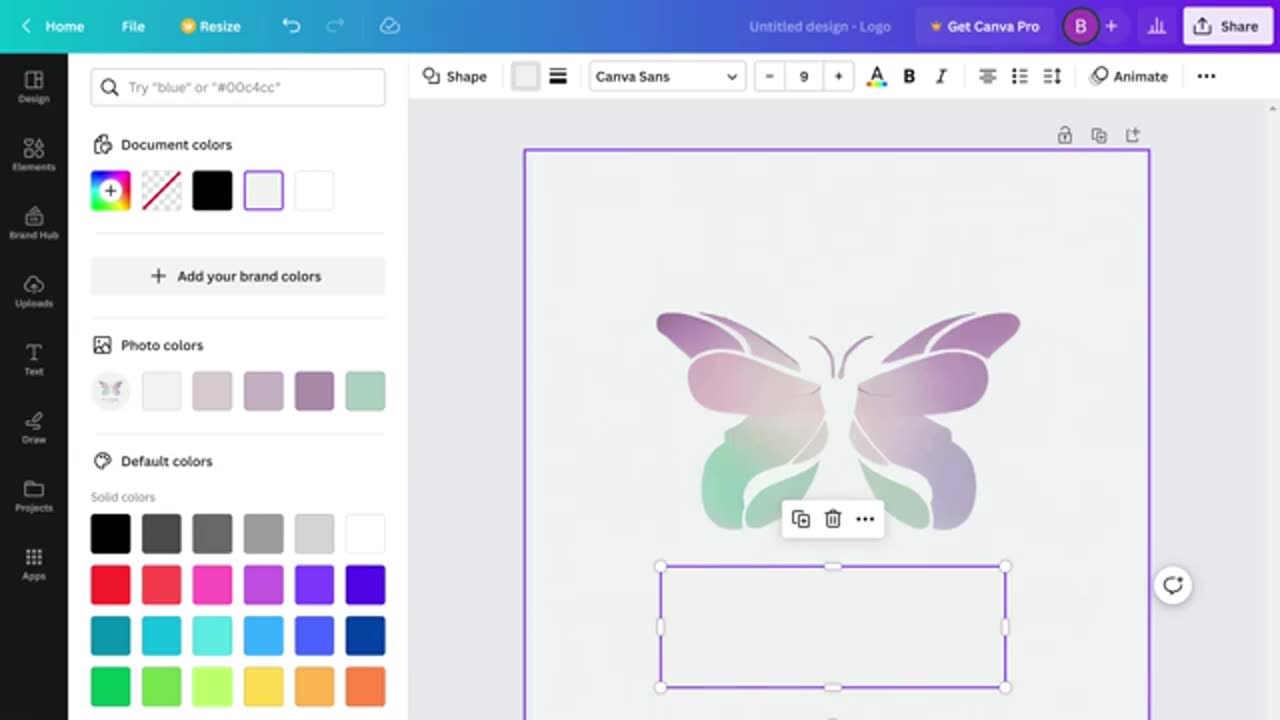This screenshot has height=720, width=1280.
Task: Open the border style lines icon
Action: pyautogui.click(x=558, y=76)
